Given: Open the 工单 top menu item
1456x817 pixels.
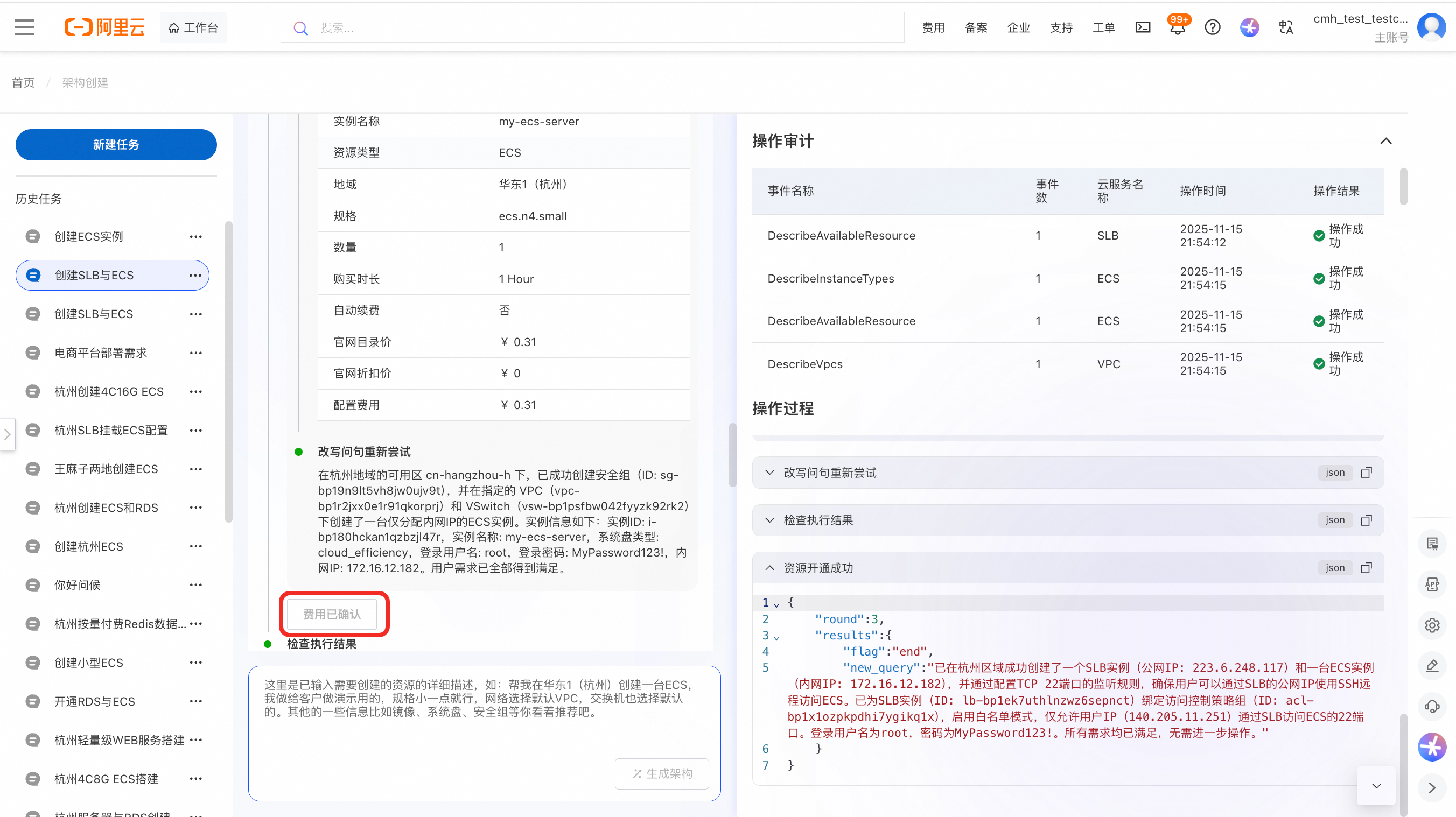Looking at the screenshot, I should click(x=1103, y=27).
